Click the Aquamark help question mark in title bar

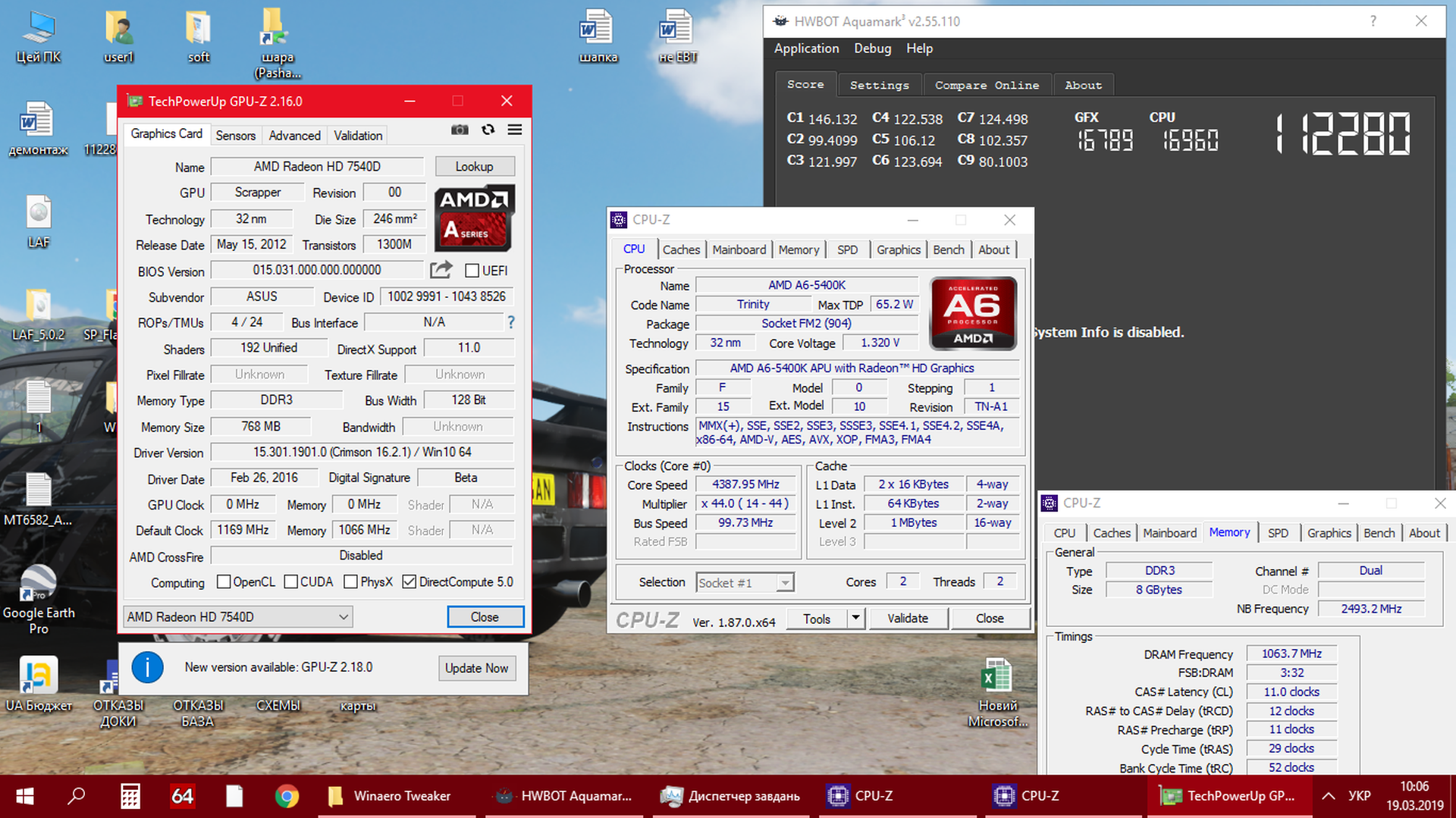tap(1373, 21)
